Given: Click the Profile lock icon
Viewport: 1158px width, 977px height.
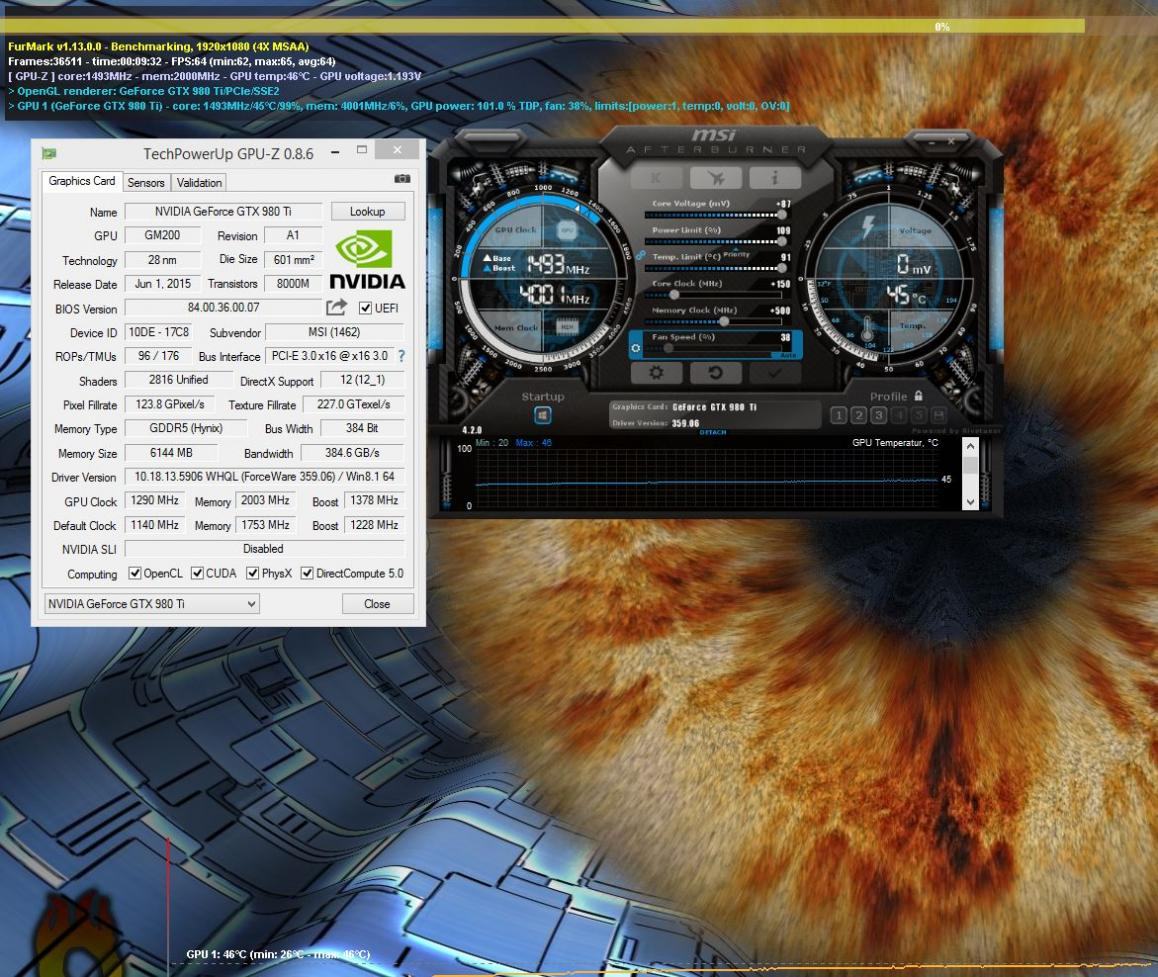Looking at the screenshot, I should tap(918, 396).
